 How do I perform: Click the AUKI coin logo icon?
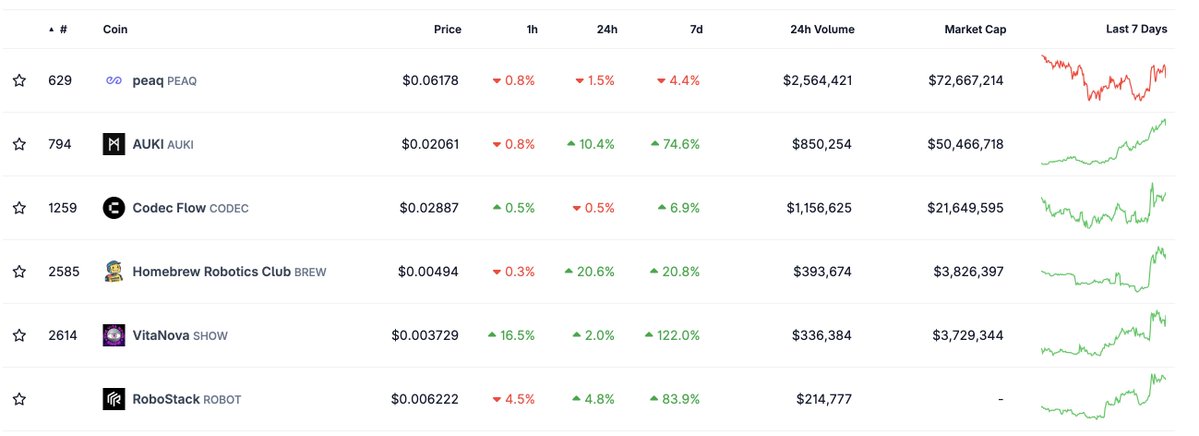114,144
